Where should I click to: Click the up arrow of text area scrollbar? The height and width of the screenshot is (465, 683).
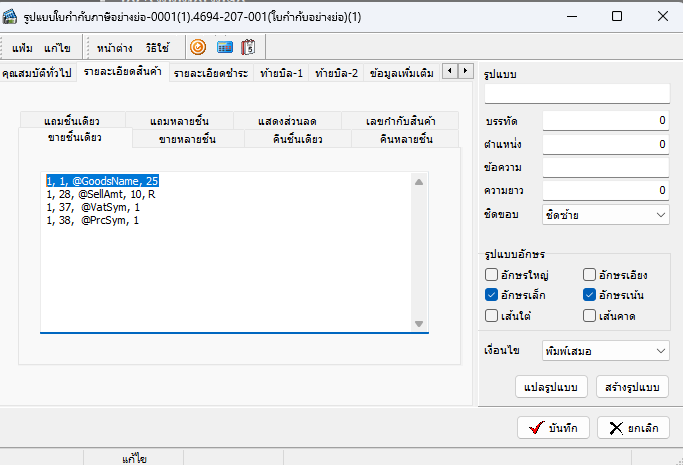point(420,182)
